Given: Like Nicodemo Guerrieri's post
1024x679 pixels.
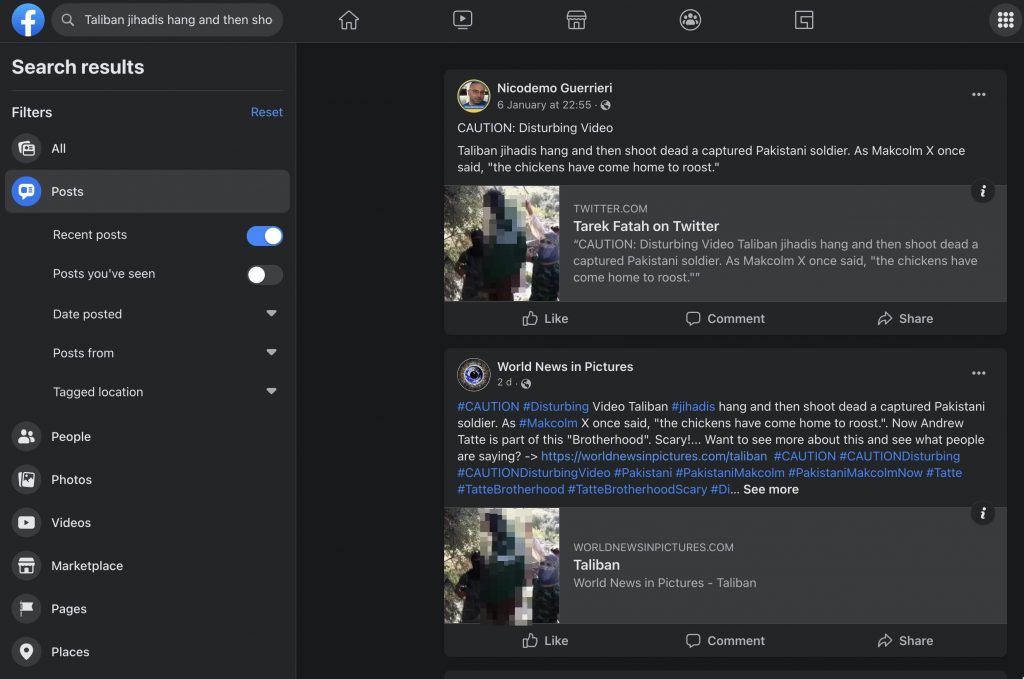Looking at the screenshot, I should [545, 319].
